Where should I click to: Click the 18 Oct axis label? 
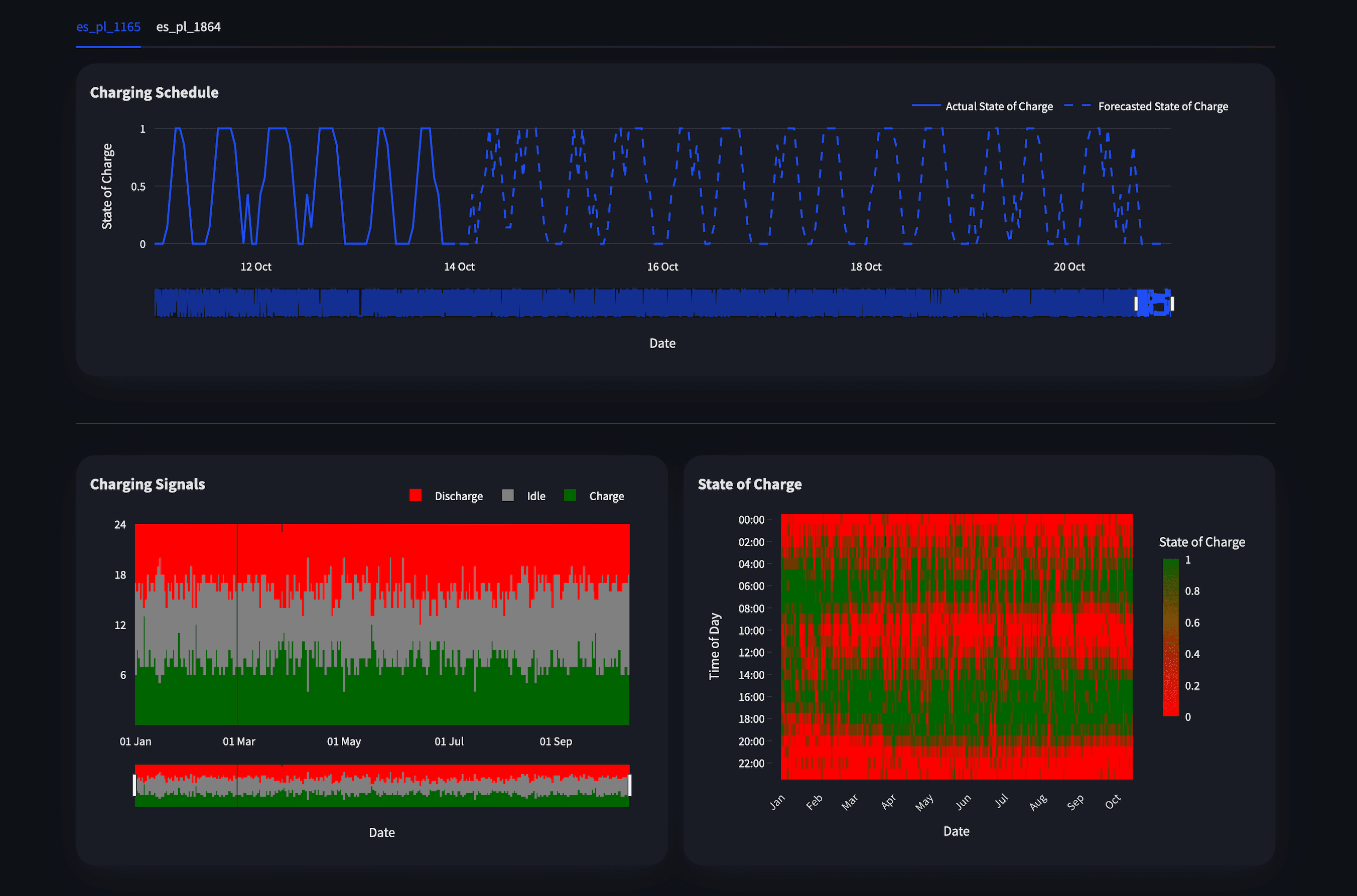865,267
